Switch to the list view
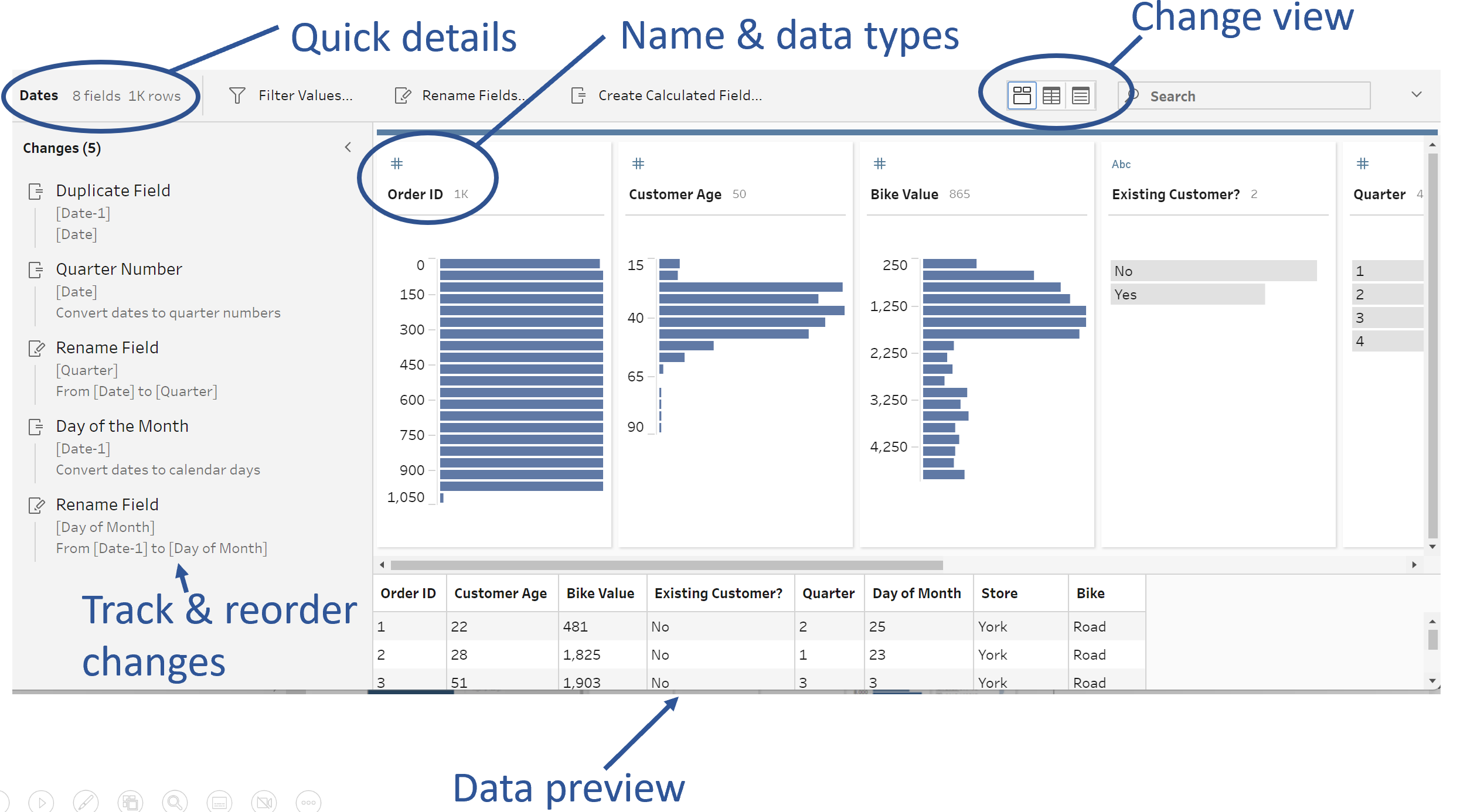This screenshot has width=1457, height=812. pyautogui.click(x=1081, y=95)
